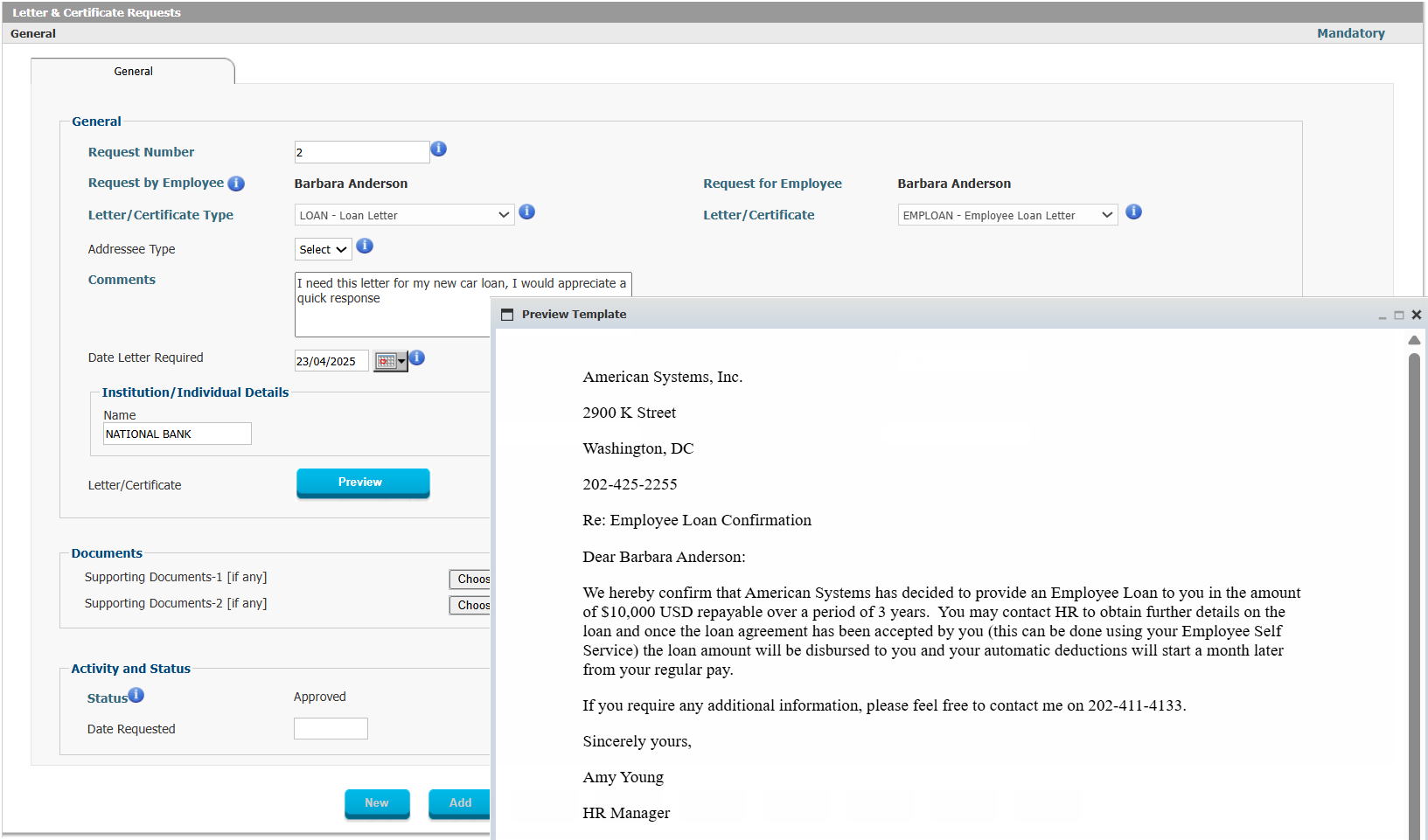Switch to the General tab

coord(133,72)
